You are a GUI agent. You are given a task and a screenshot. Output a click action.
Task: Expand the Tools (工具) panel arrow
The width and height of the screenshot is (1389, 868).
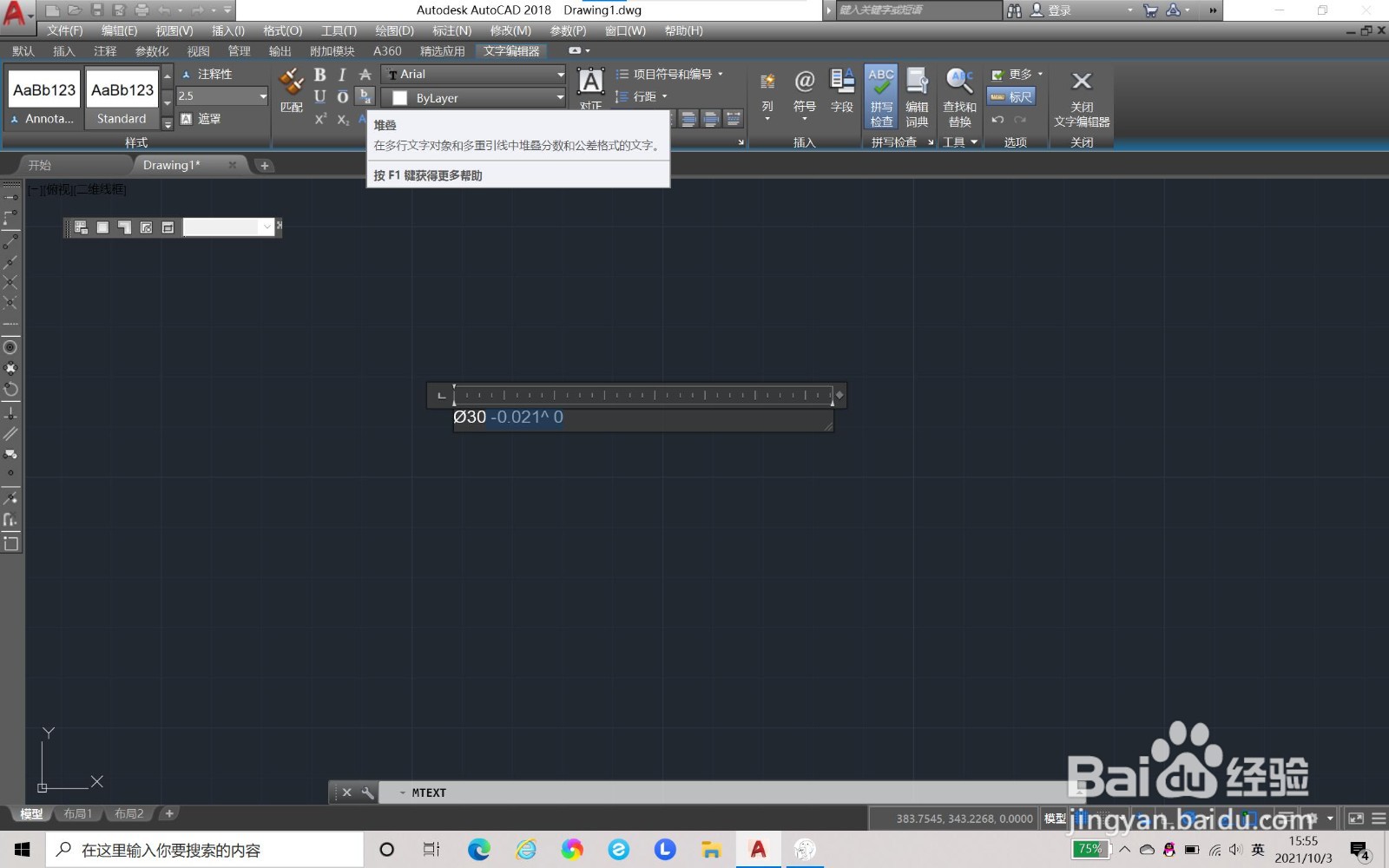974,142
